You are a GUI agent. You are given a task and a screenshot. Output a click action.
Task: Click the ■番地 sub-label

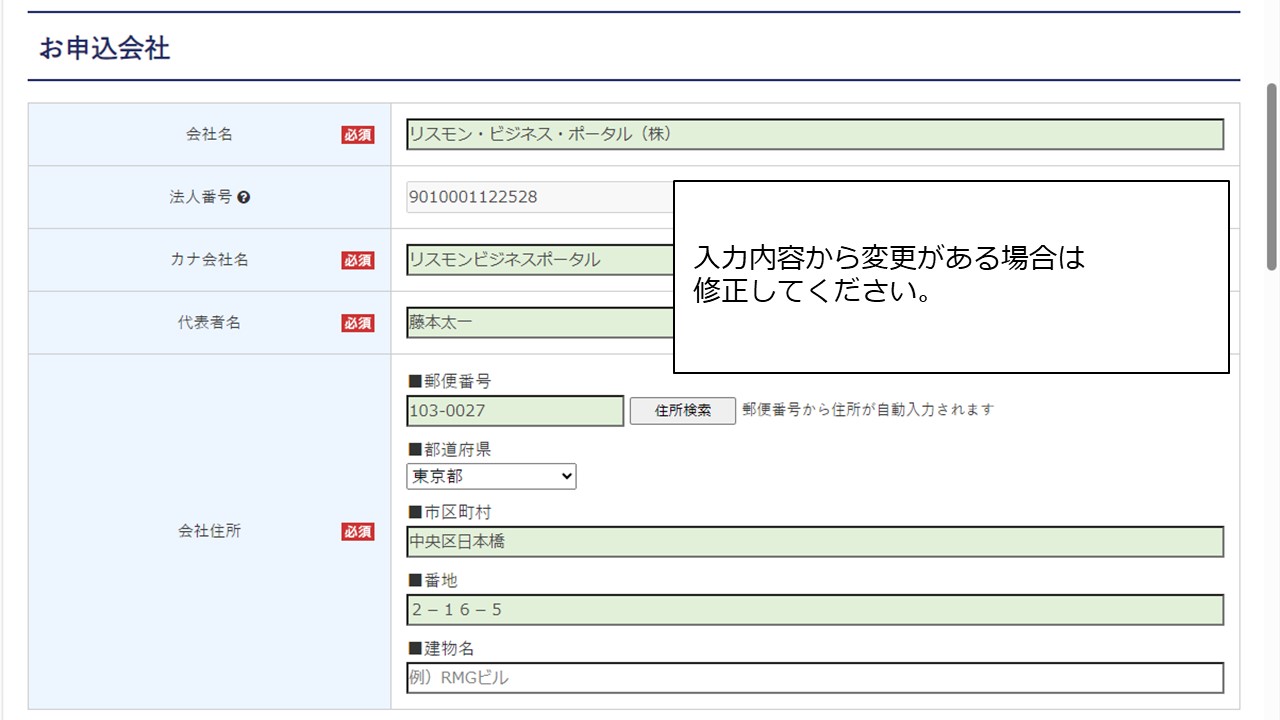click(433, 581)
